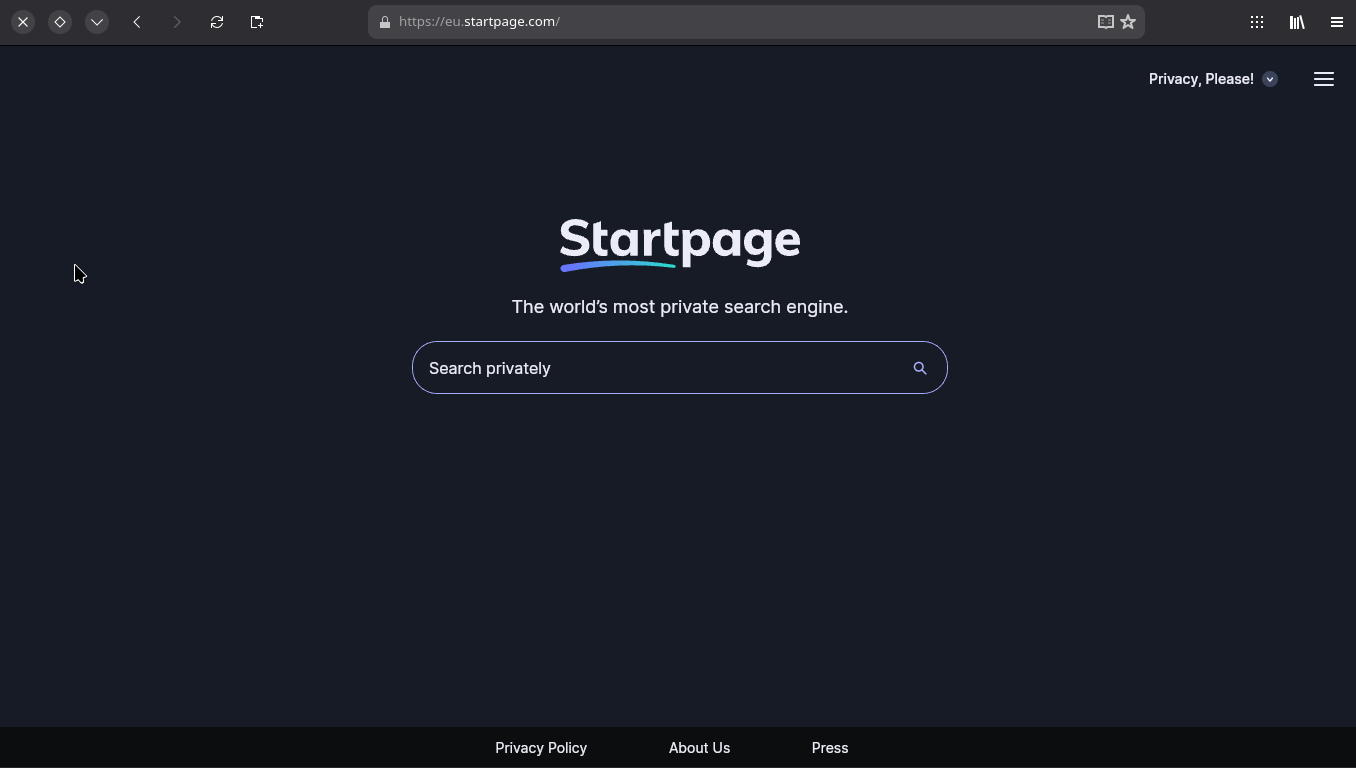Open the grid apps overview icon

coord(1257,22)
